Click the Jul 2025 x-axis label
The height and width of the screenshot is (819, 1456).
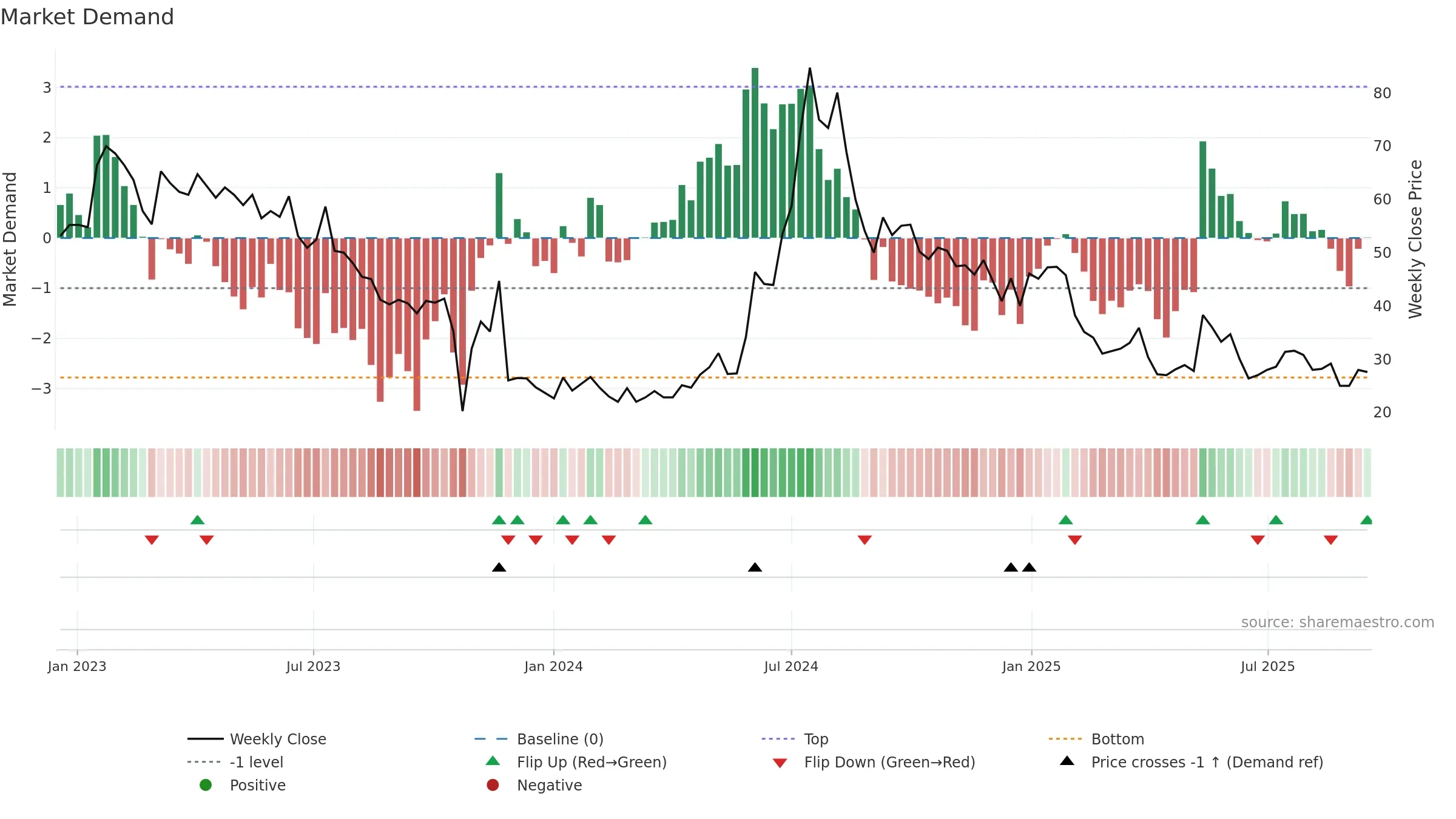pyautogui.click(x=1268, y=666)
